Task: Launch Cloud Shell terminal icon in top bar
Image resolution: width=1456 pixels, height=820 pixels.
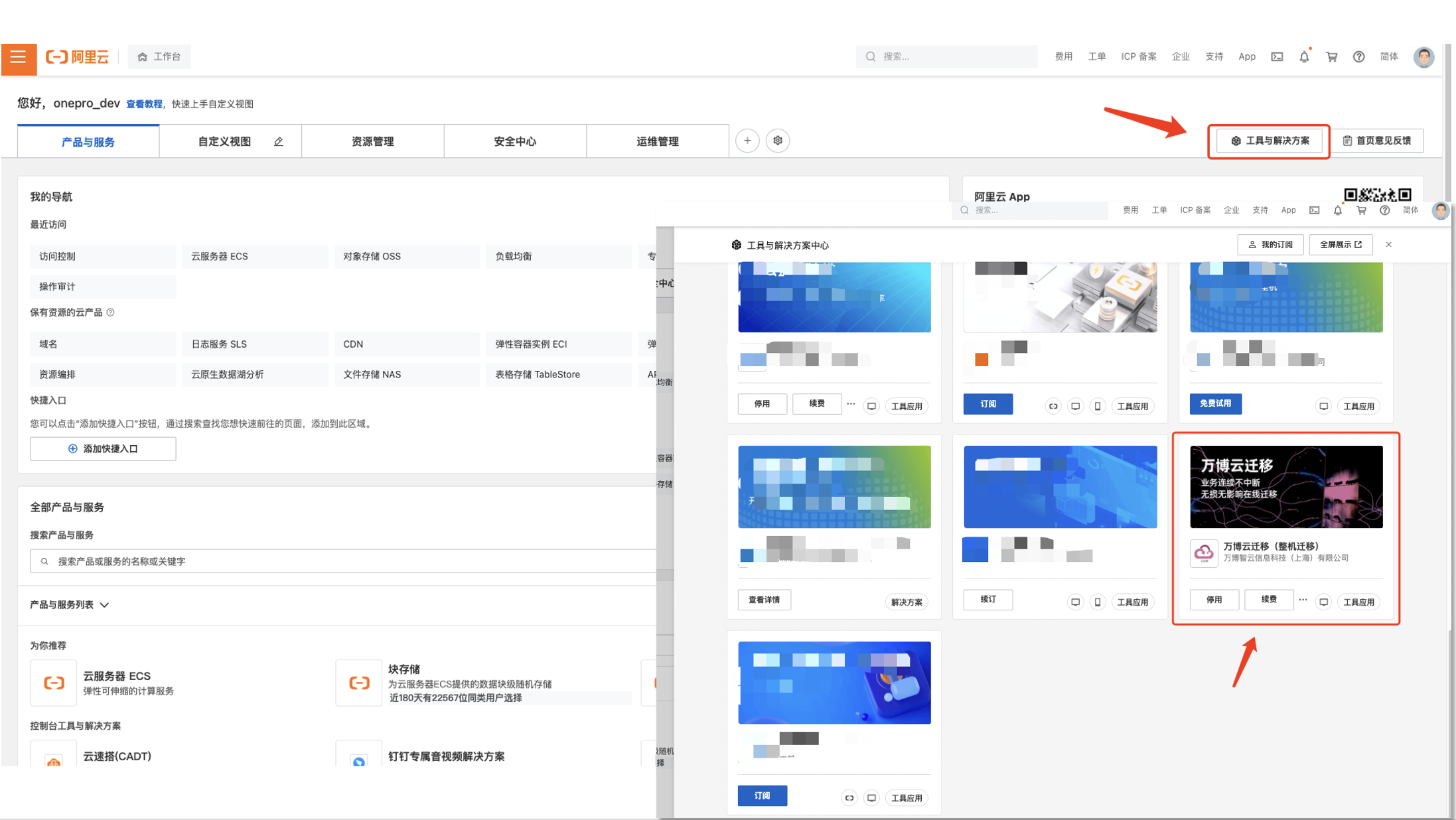Action: point(1277,57)
